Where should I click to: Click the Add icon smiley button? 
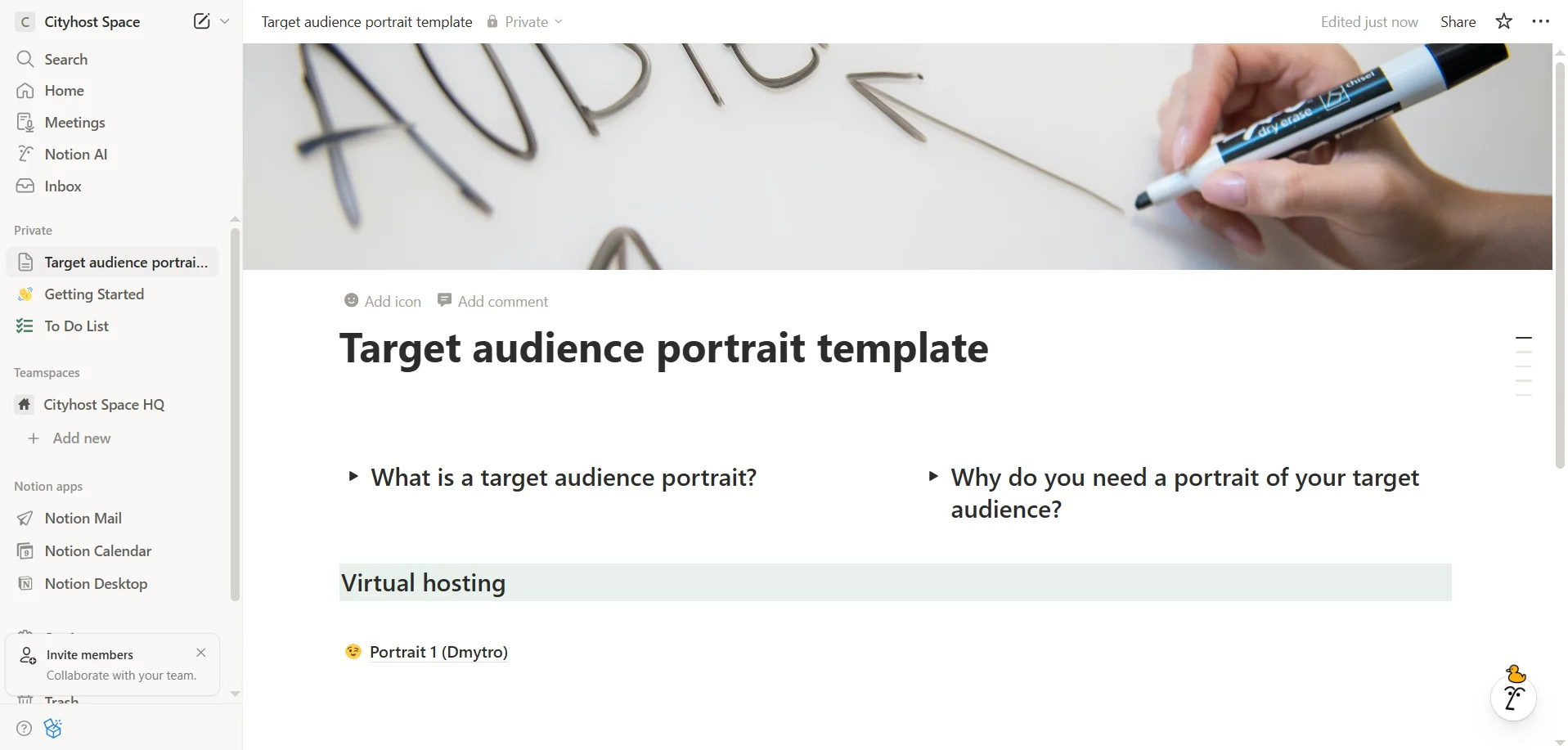[383, 301]
